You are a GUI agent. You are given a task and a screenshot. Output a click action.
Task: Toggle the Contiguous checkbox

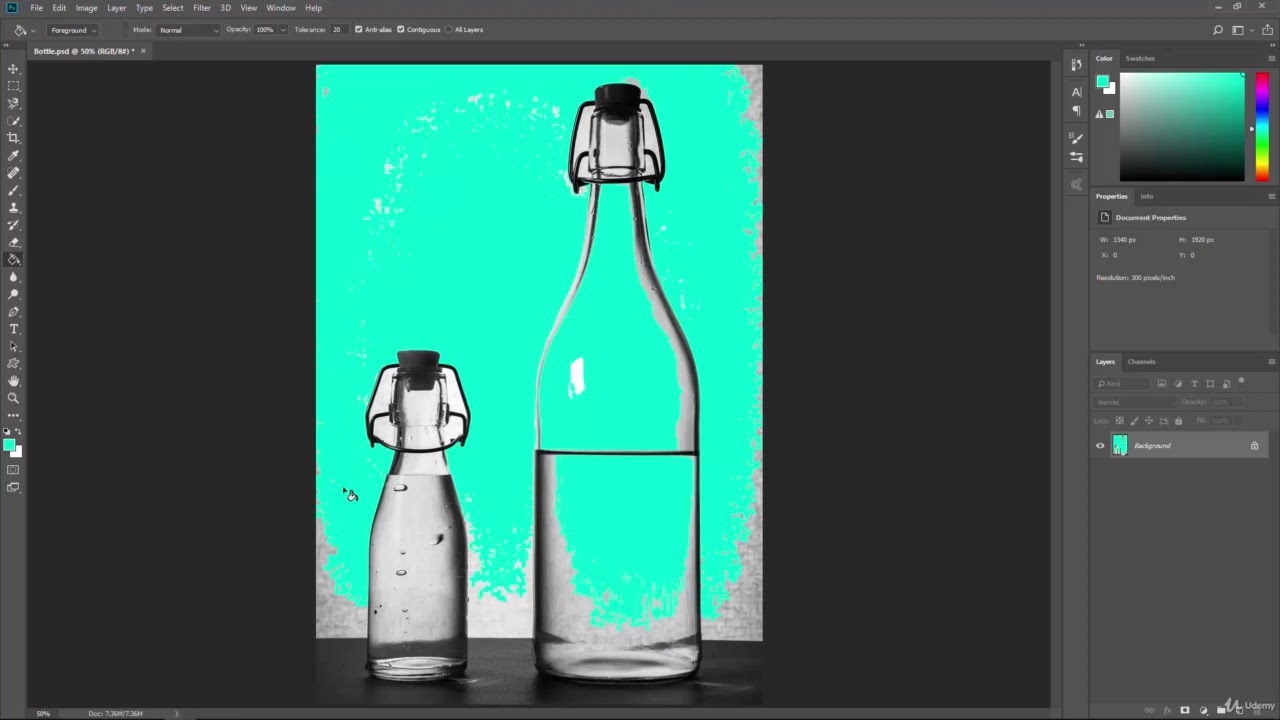click(x=401, y=30)
